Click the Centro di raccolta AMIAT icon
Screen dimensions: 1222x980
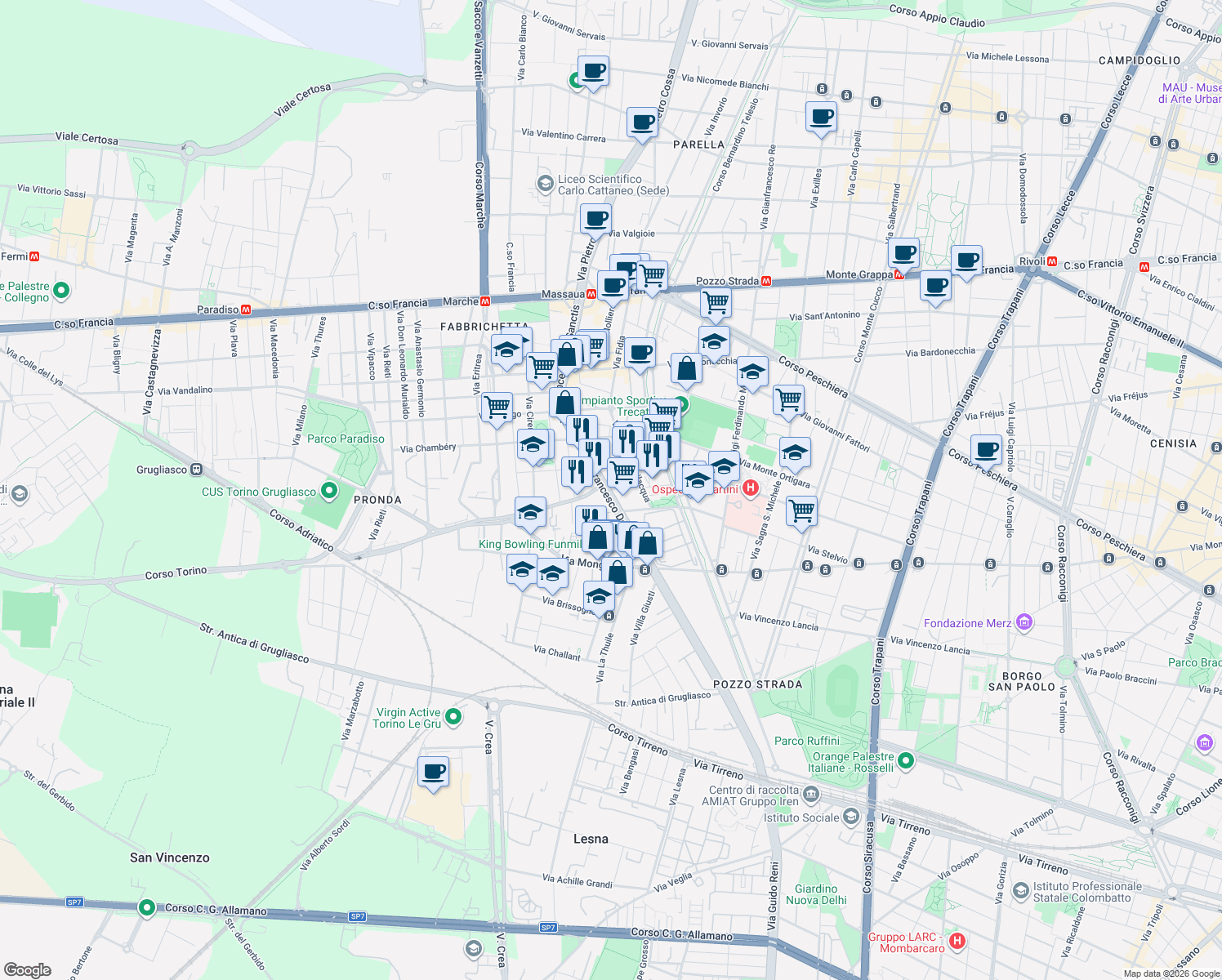pyautogui.click(x=810, y=794)
